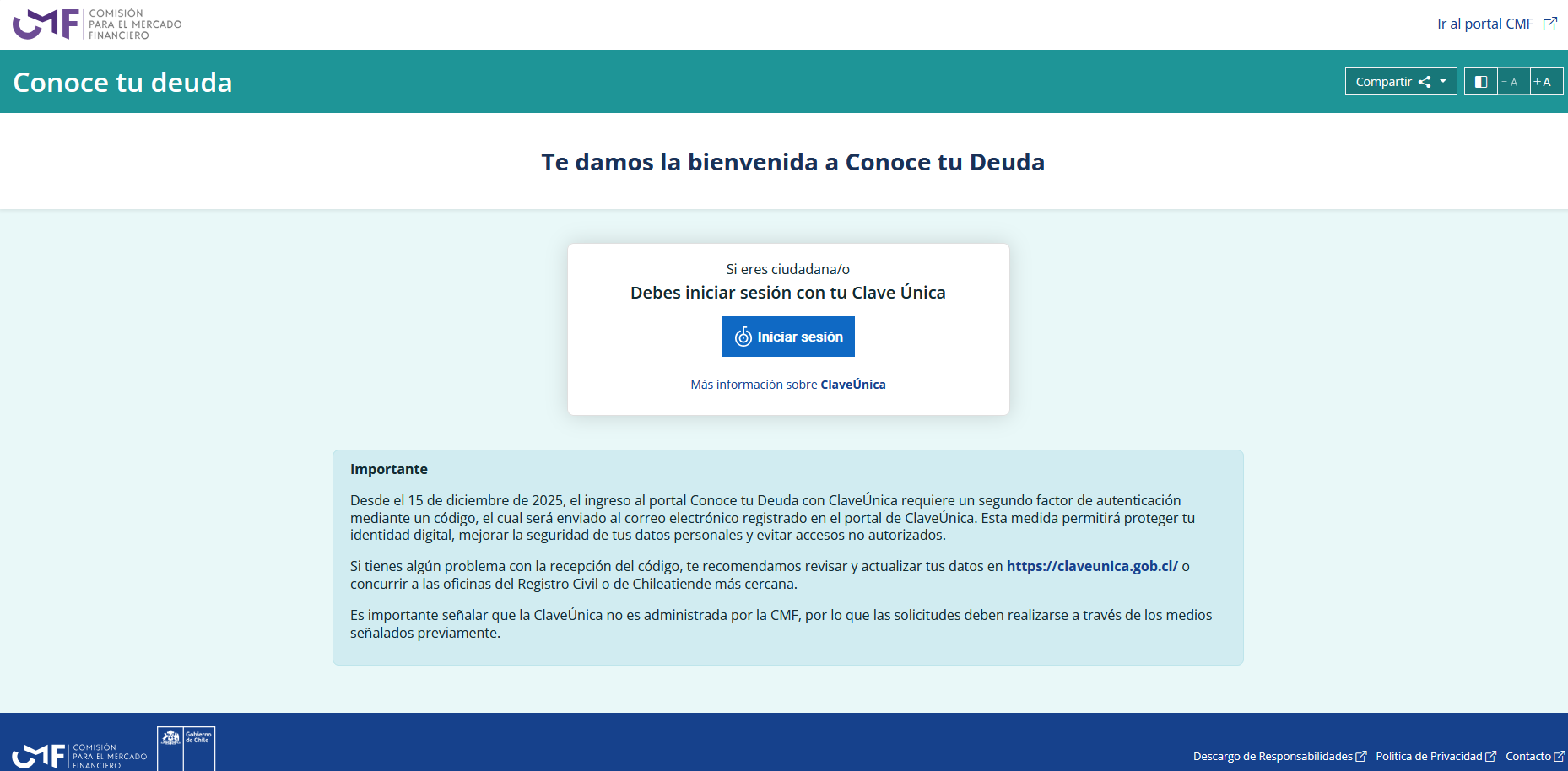1568x771 pixels.
Task: Follow the https://claveunica.gob.cl/ link
Action: coord(1092,566)
